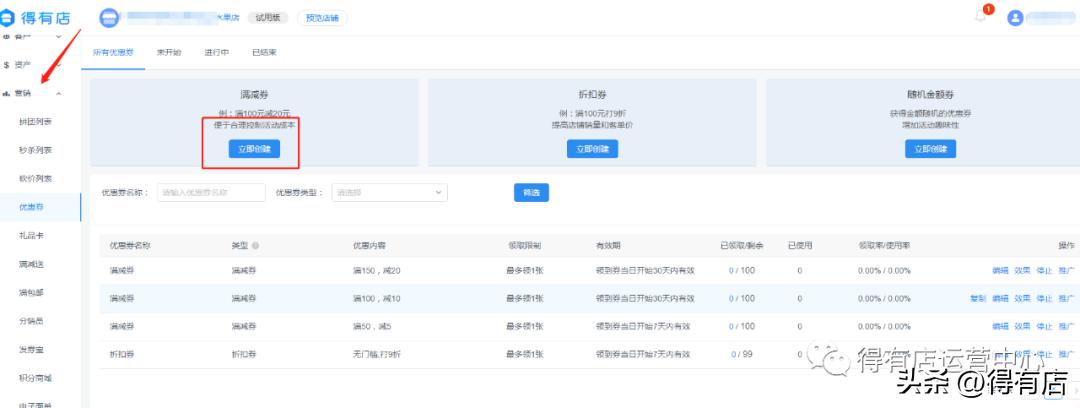Switch to the 已结束 tab
The height and width of the screenshot is (408, 1080).
[264, 52]
